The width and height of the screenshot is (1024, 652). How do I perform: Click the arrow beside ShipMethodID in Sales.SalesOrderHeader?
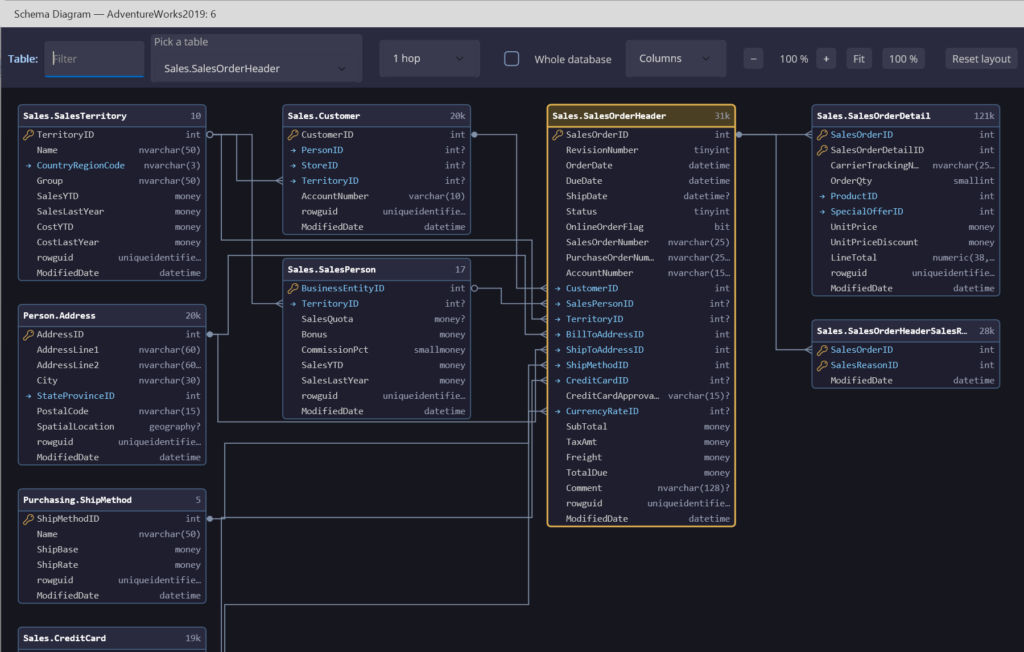point(558,365)
